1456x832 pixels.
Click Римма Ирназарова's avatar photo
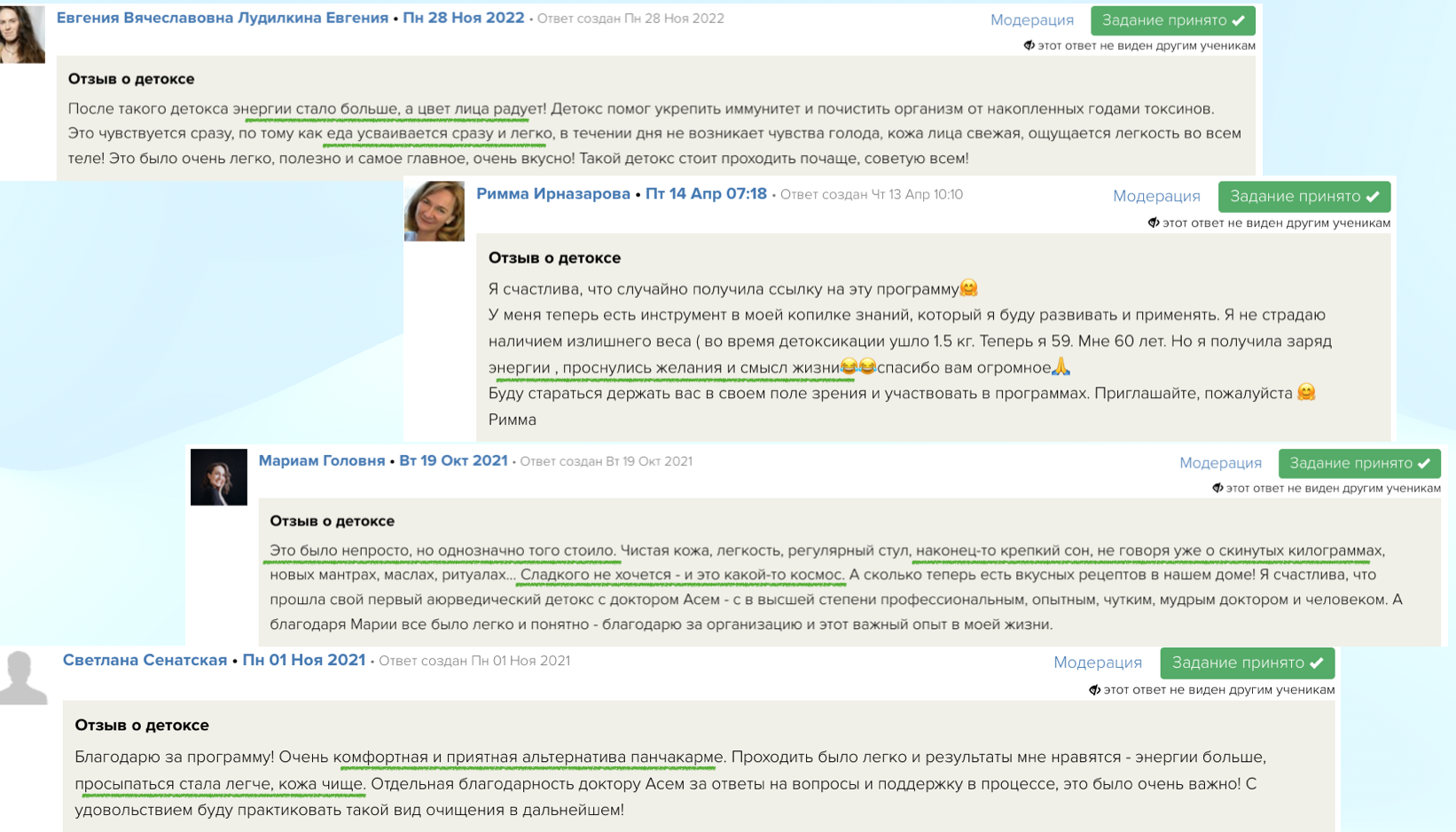(434, 211)
